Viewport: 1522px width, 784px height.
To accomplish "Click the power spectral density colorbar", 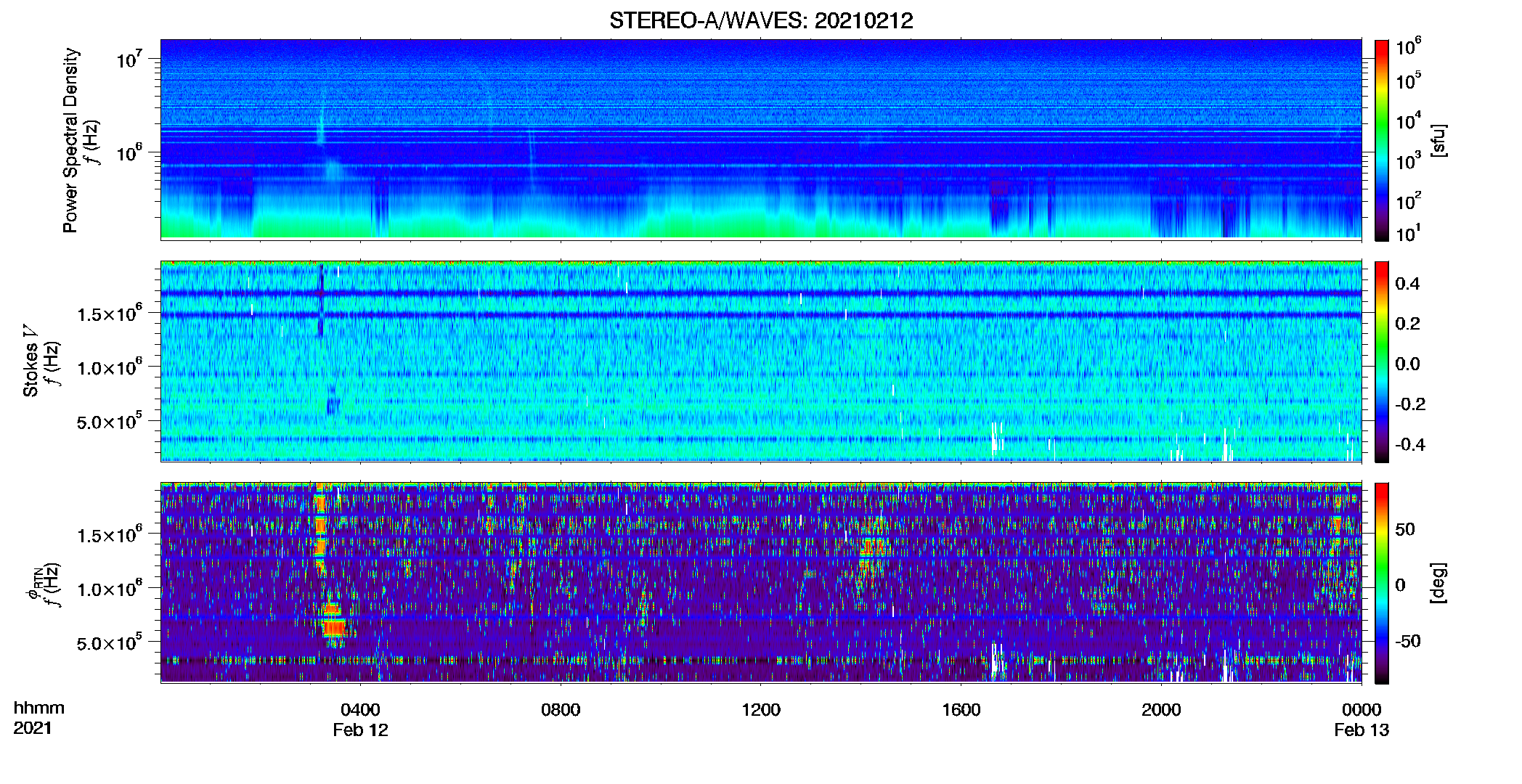I will [x=1382, y=140].
